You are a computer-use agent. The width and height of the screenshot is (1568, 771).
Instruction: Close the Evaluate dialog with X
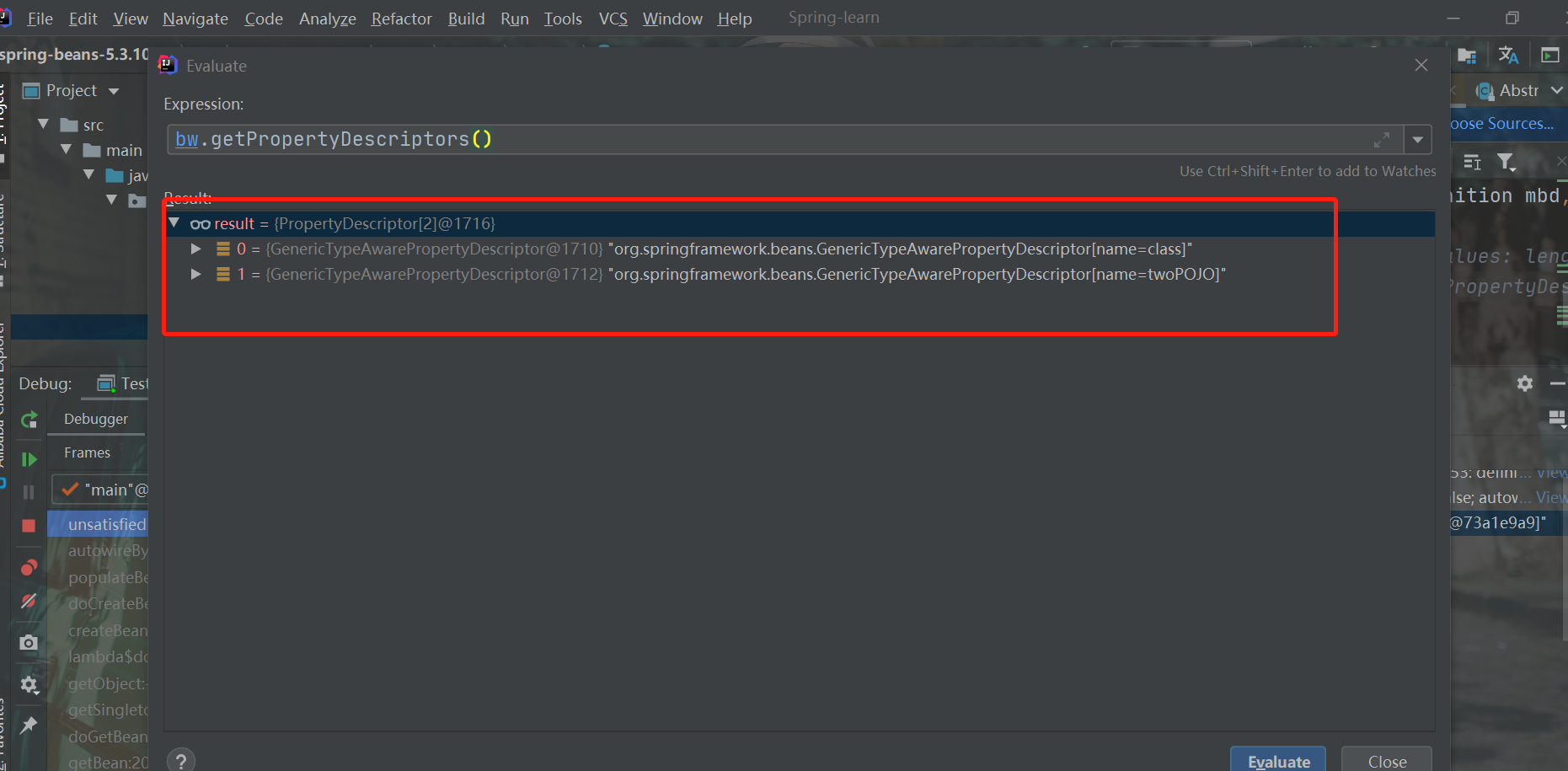[x=1421, y=65]
